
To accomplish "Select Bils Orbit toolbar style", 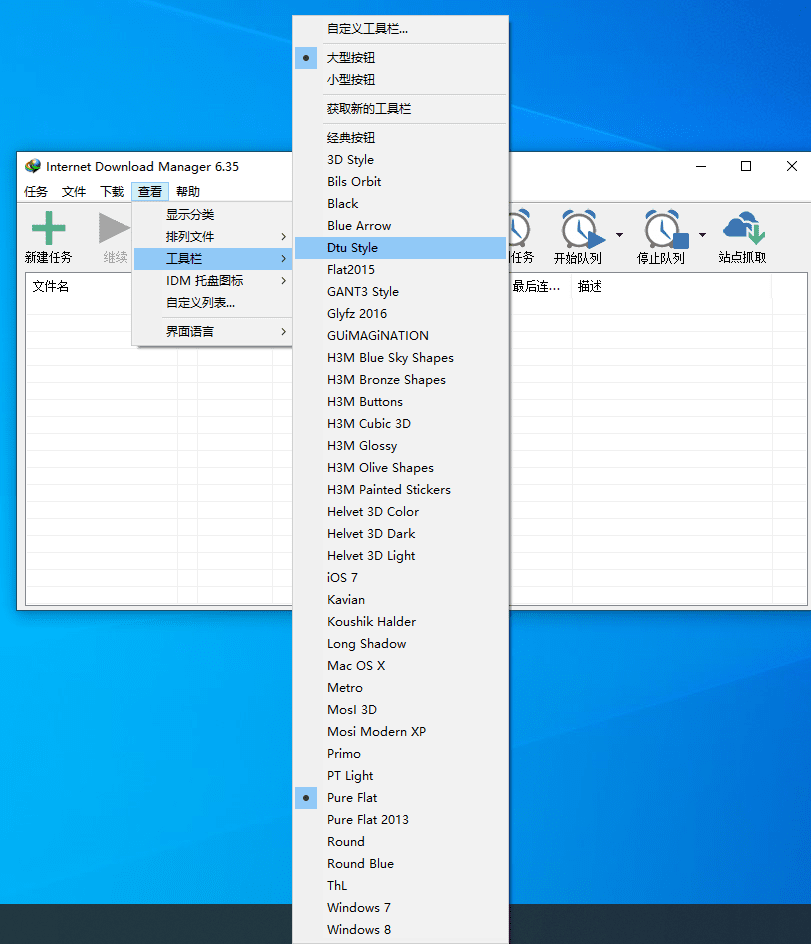I will click(400, 182).
